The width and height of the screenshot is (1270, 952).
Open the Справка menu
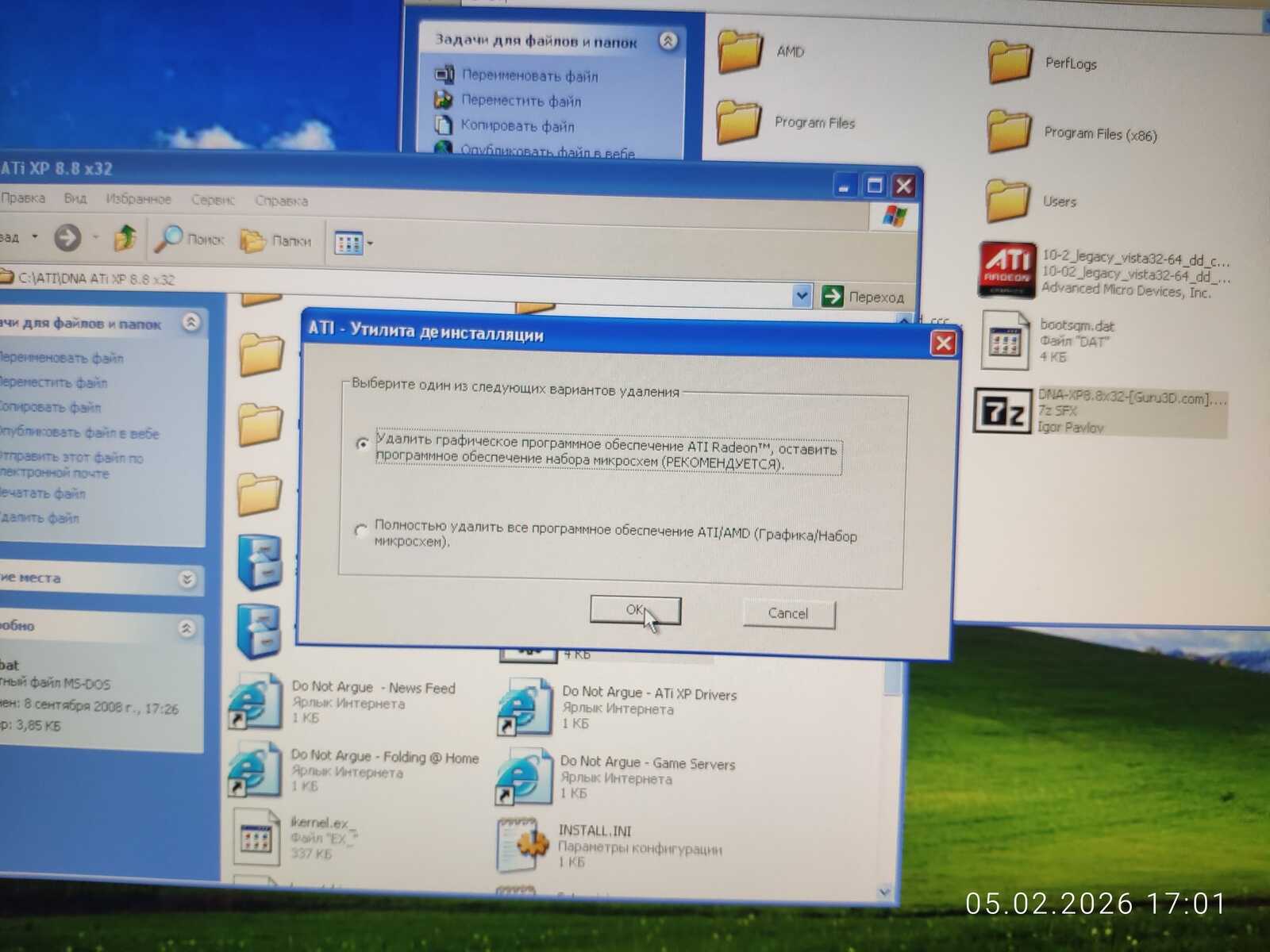tap(281, 201)
